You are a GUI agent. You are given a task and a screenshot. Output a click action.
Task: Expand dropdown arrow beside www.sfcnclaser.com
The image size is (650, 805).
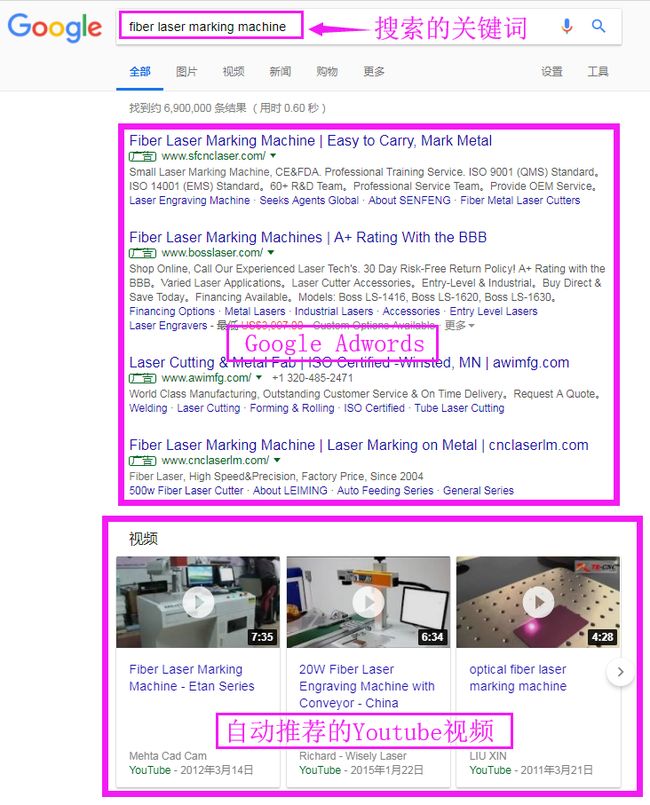point(273,156)
